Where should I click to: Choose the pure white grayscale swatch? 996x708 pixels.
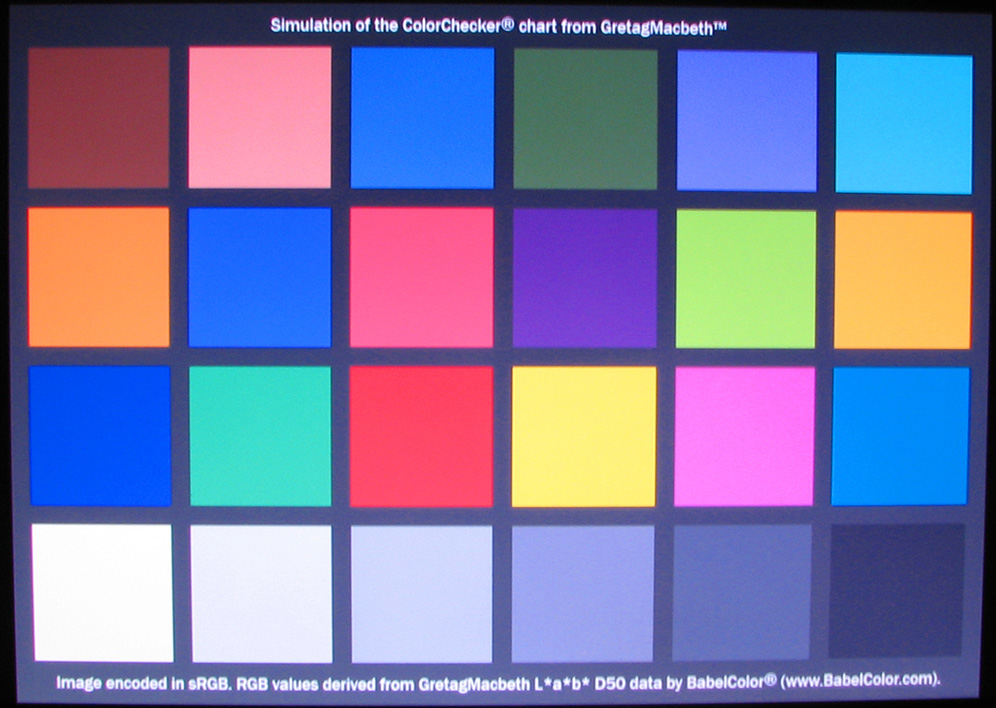pyautogui.click(x=102, y=592)
